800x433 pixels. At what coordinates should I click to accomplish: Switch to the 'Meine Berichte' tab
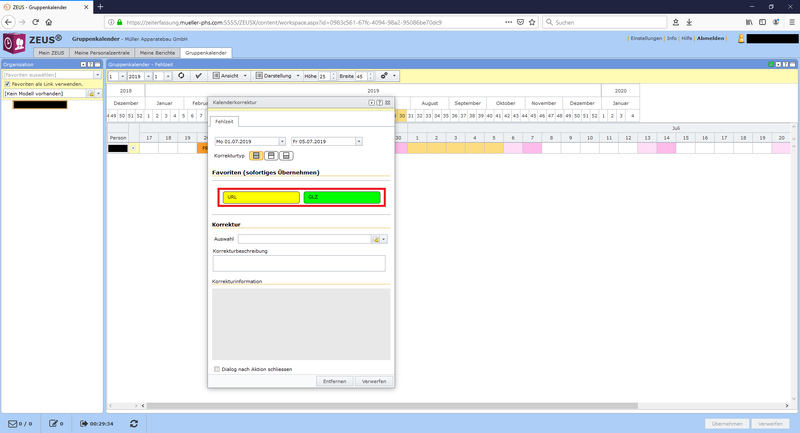tap(158, 52)
